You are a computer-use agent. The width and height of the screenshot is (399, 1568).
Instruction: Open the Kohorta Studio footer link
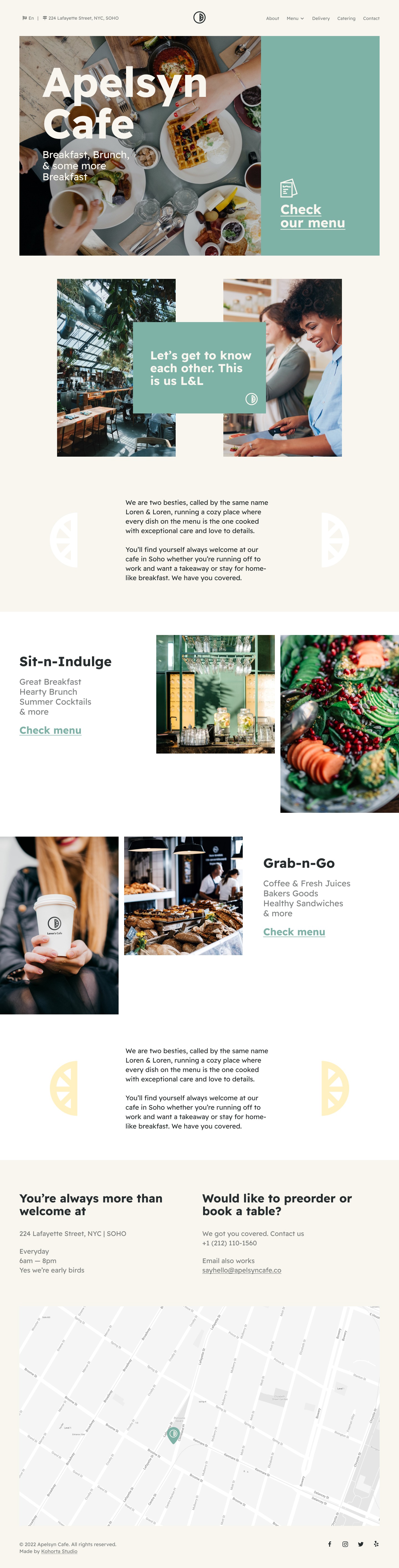click(59, 1551)
